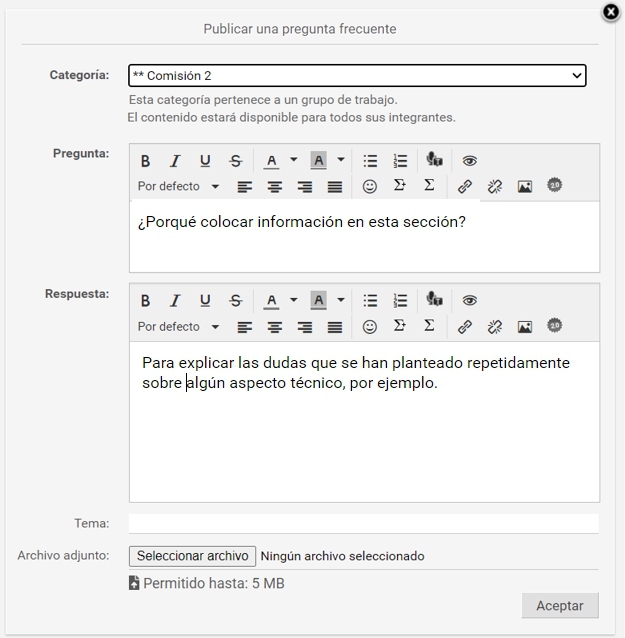Click remove link icon in Pregunta toolbar
625x638 pixels.
[x=494, y=187]
